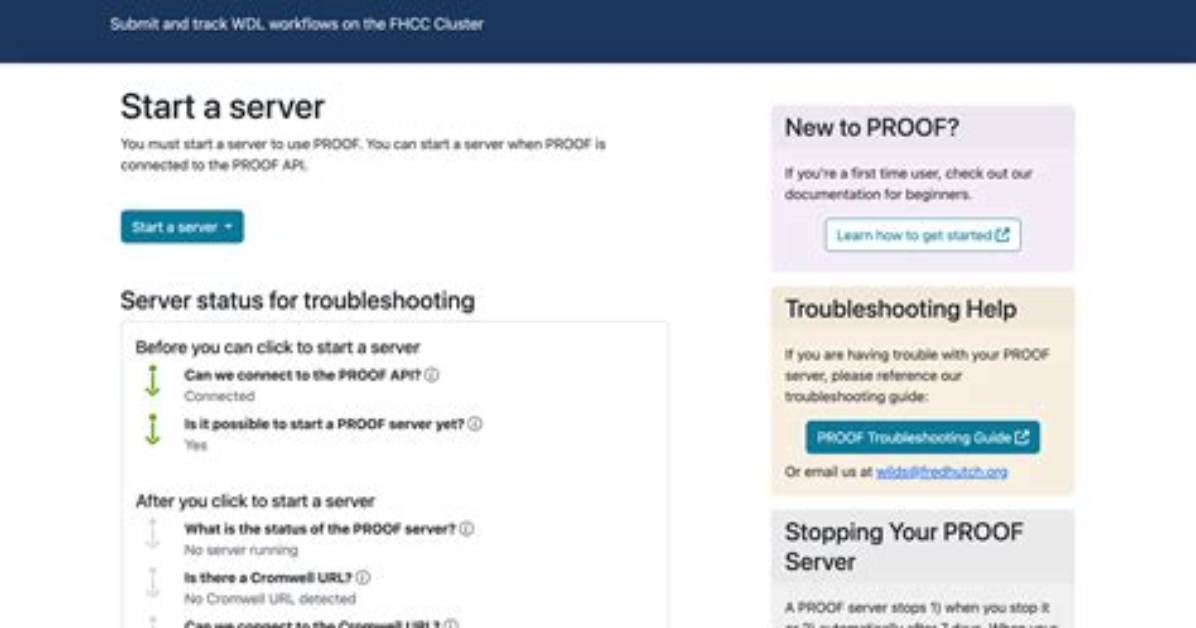This screenshot has height=628, width=1196.
Task: Click 'Stopping Your PROOF Server' heading
Action: [x=904, y=546]
